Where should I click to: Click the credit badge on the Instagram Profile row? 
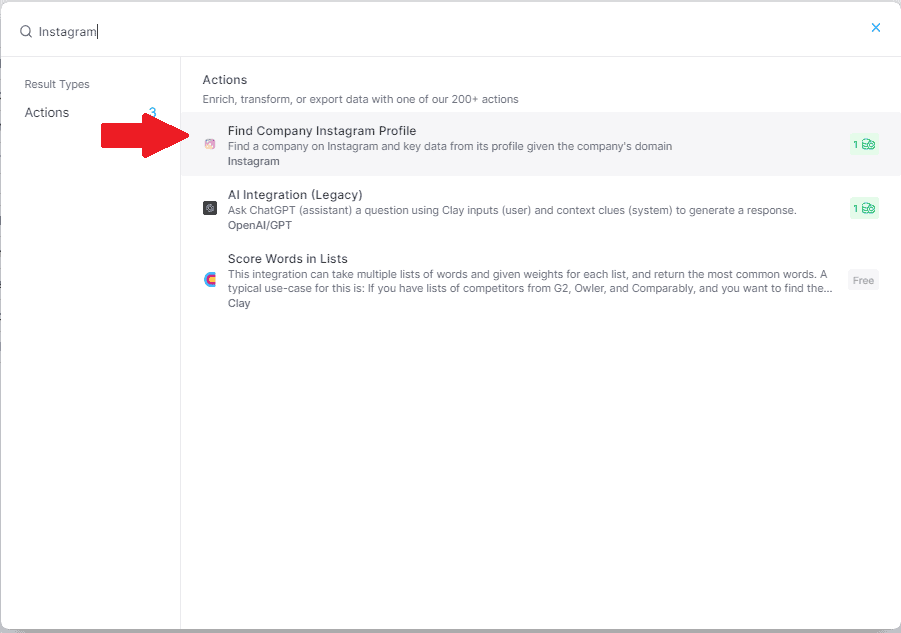click(863, 145)
